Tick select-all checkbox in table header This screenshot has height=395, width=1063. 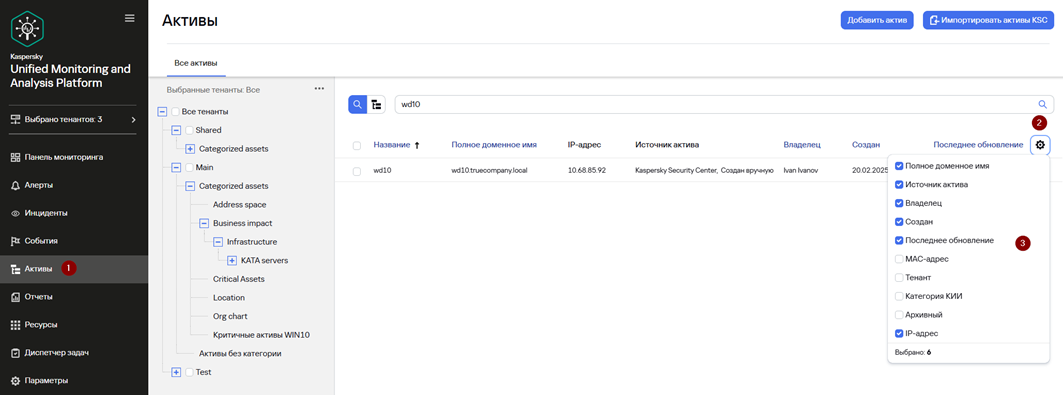pyautogui.click(x=357, y=145)
